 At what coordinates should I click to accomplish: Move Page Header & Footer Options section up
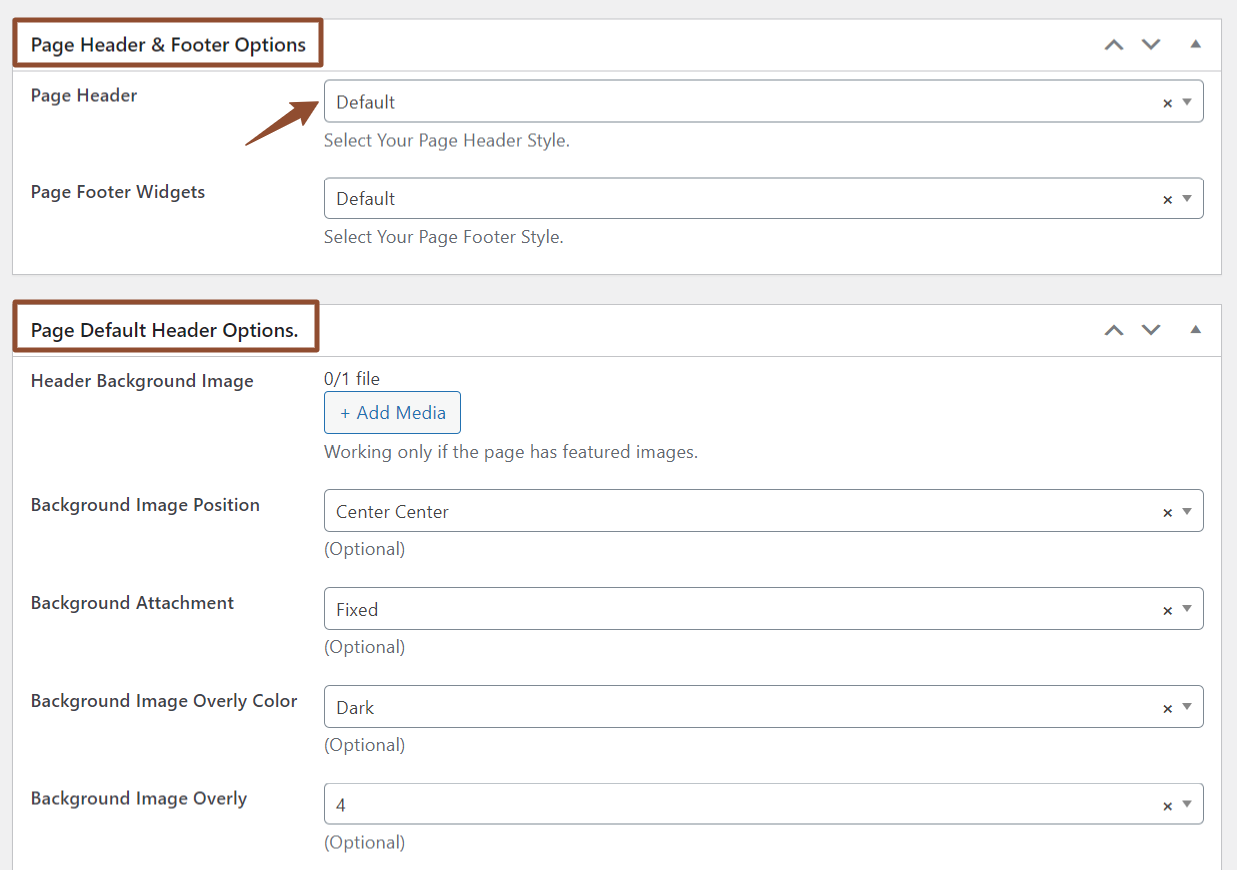tap(1113, 44)
